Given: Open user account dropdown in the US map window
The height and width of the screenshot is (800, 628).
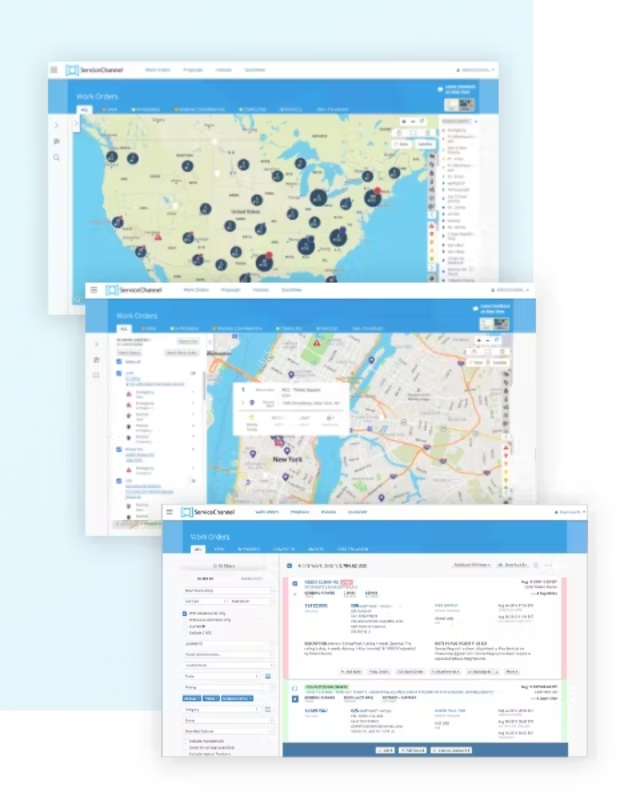Looking at the screenshot, I should 475,70.
